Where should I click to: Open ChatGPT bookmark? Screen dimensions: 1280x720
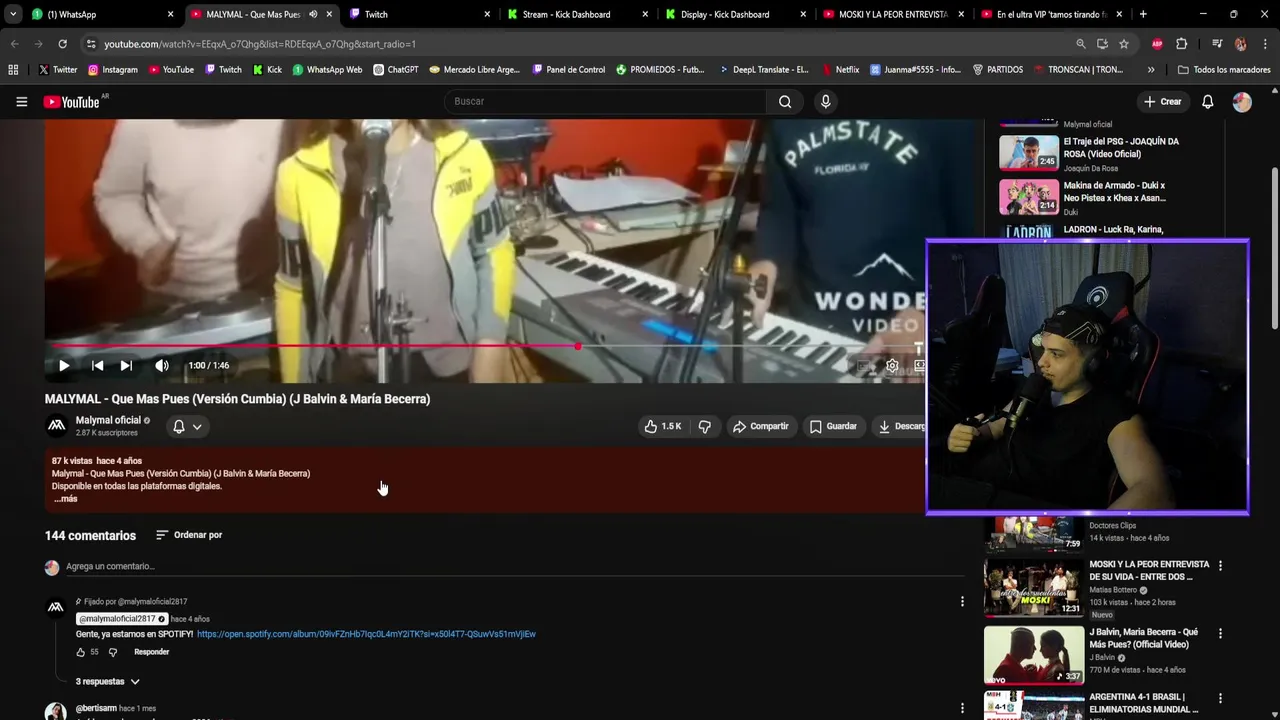[x=396, y=70]
